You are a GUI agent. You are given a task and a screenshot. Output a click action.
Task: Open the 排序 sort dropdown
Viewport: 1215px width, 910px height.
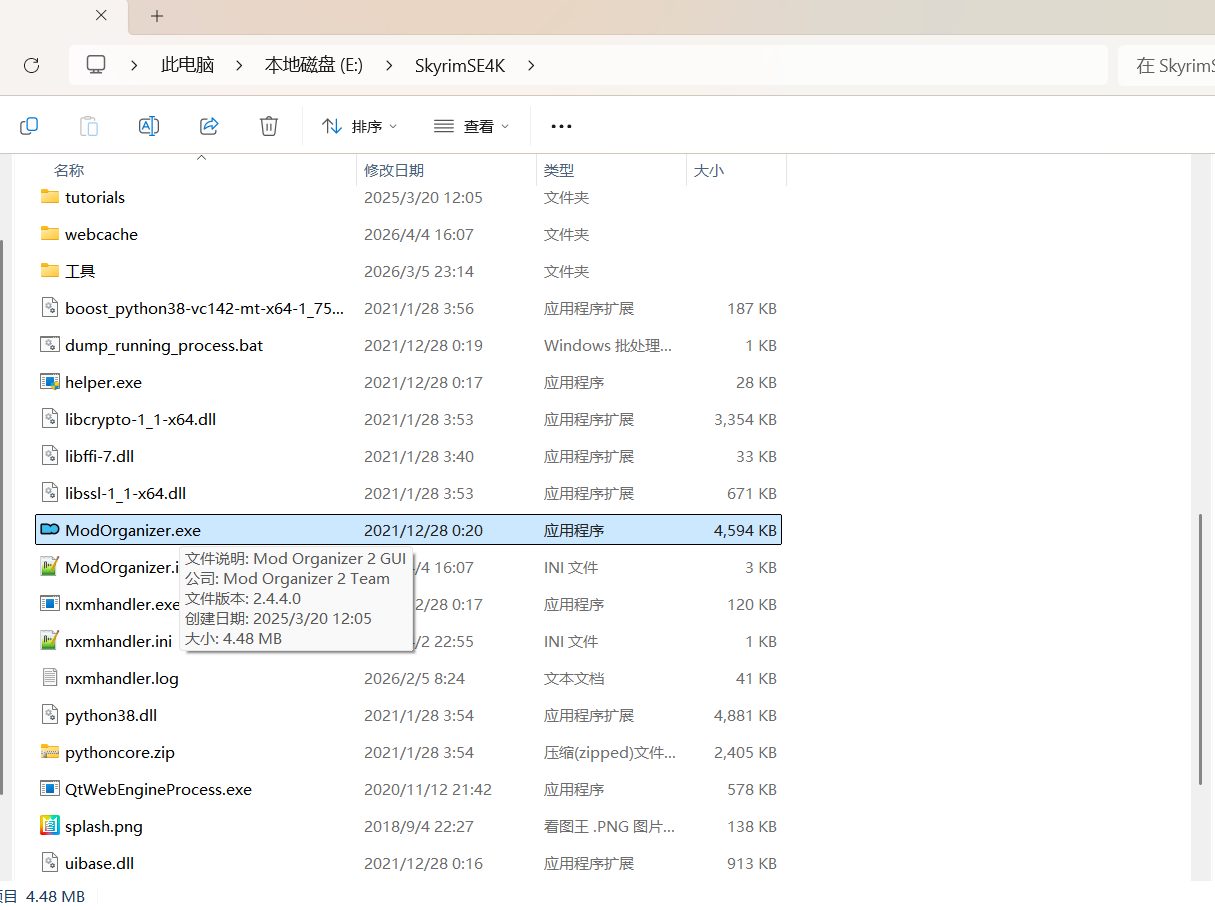359,125
